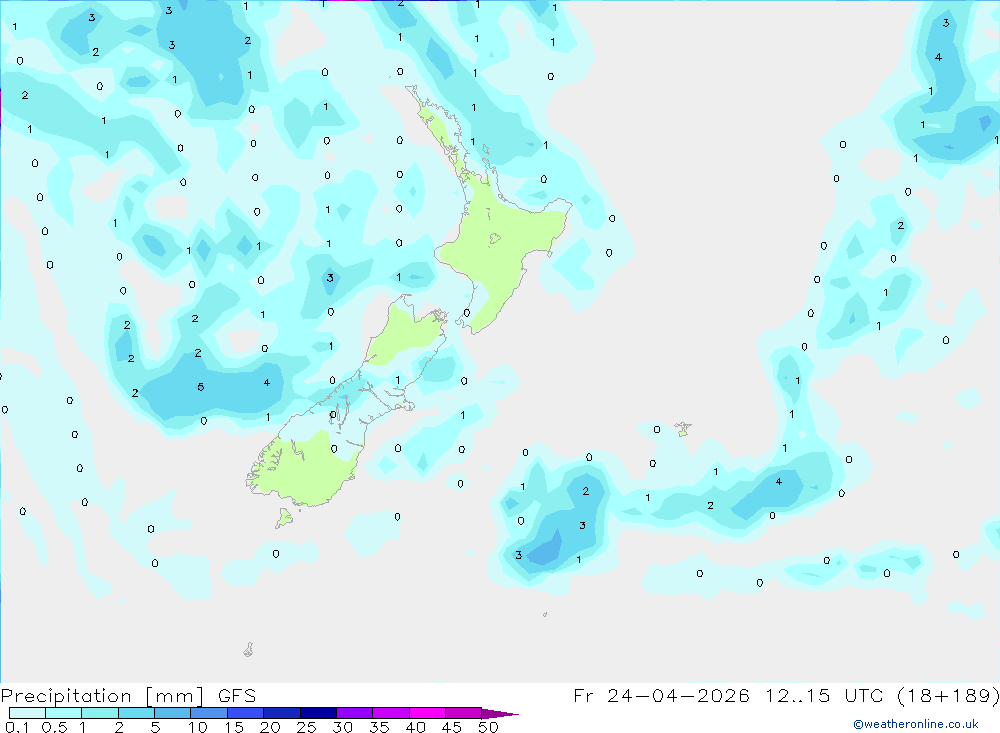This screenshot has width=1000, height=733.
Task: Click Stewart Island south of South Island
Action: [x=284, y=517]
